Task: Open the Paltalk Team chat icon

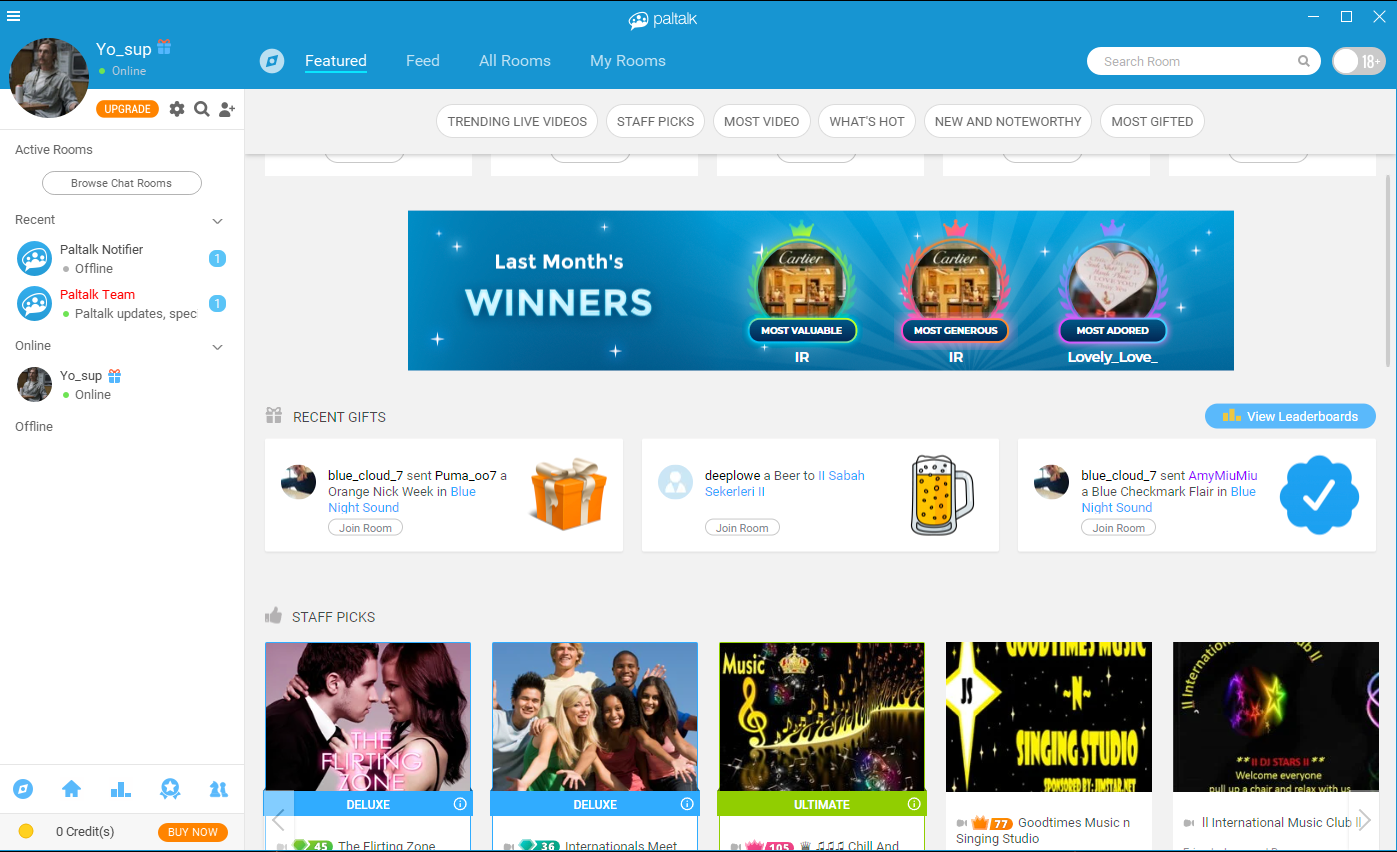Action: pos(35,303)
